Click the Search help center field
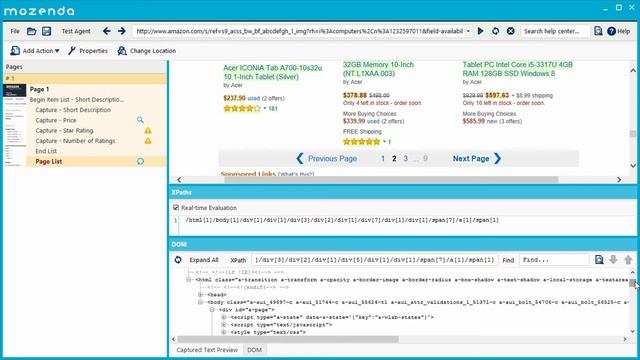Image resolution: width=640 pixels, height=360 pixels. pos(555,31)
